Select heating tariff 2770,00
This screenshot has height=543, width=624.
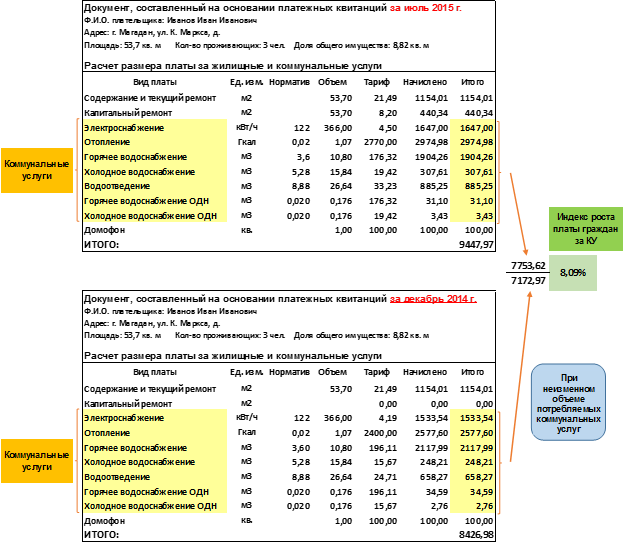point(380,142)
